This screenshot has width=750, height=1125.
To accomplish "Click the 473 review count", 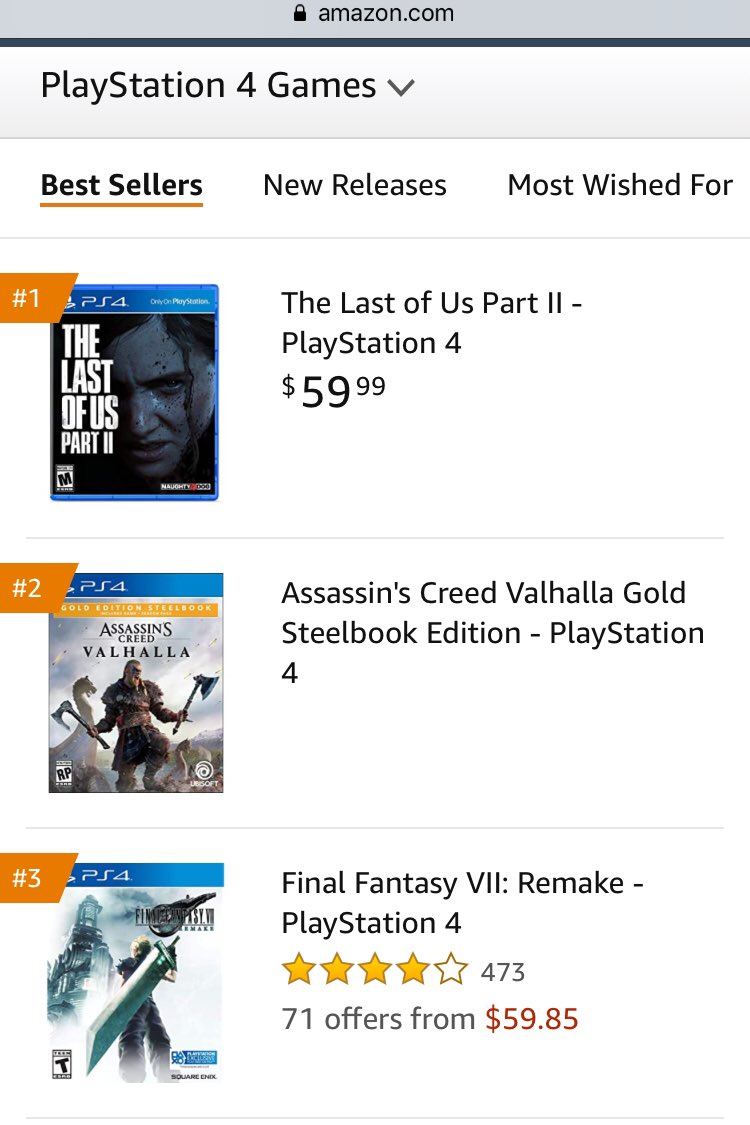I will click(501, 970).
